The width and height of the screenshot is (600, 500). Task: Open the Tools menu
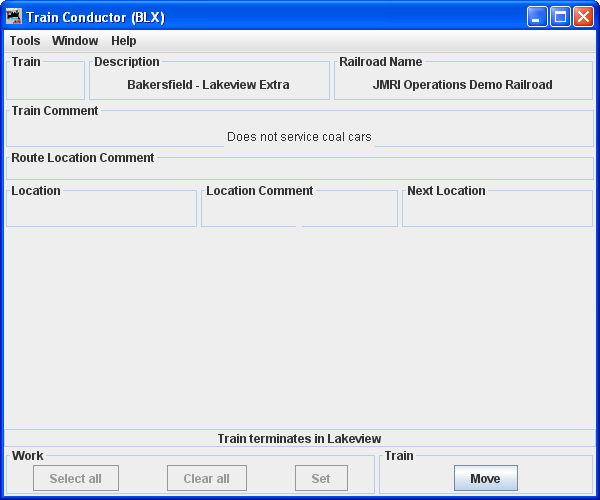(25, 41)
